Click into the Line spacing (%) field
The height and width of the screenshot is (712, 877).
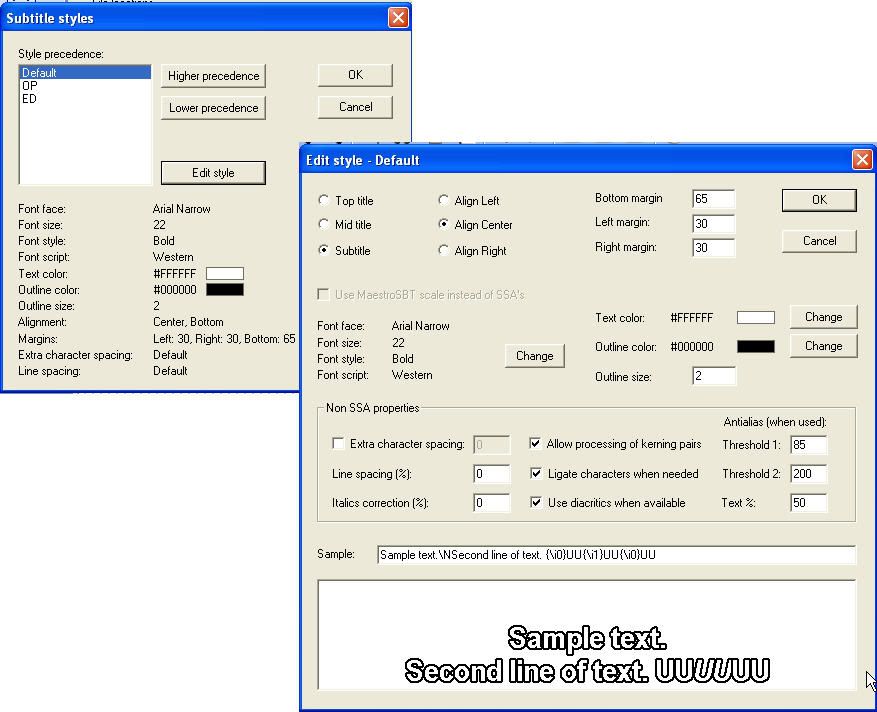(491, 474)
